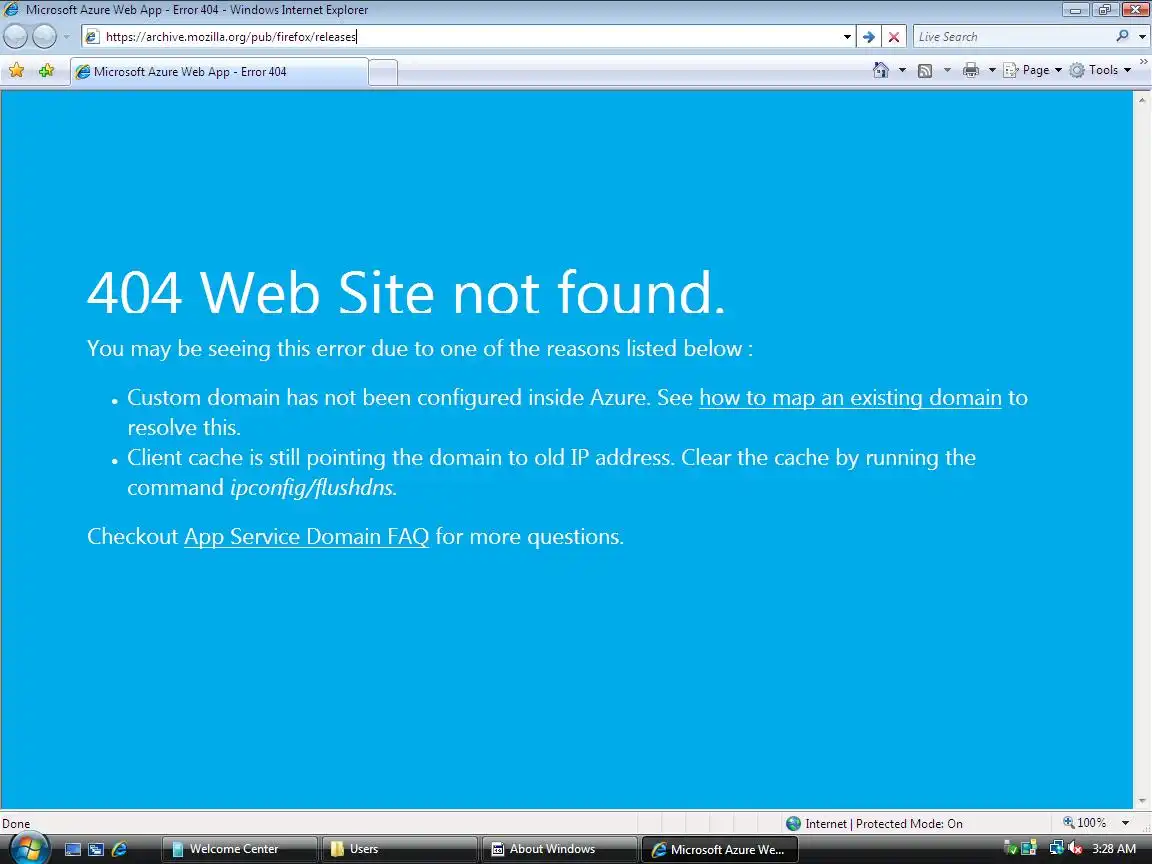
Task: Click the 404 Web Site not found heading
Action: click(x=406, y=292)
